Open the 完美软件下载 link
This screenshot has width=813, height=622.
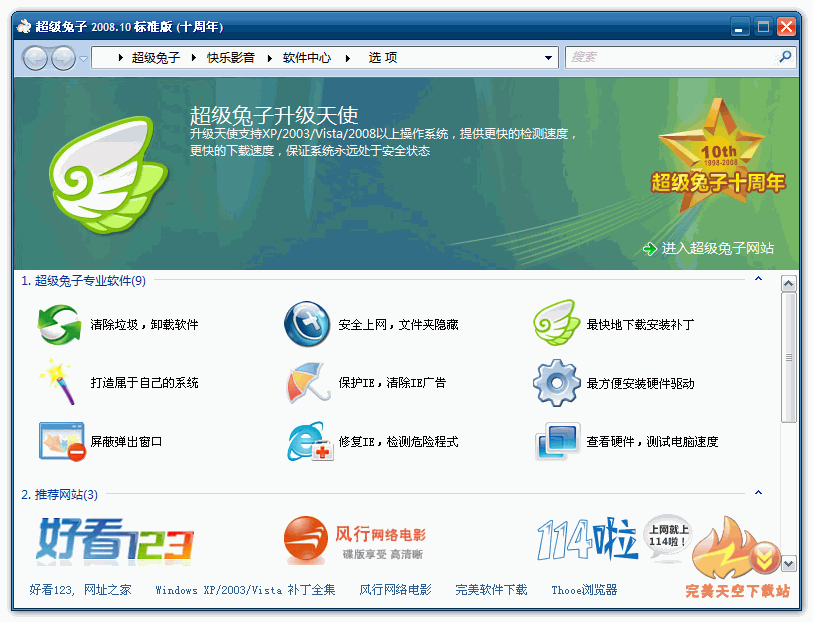491,590
